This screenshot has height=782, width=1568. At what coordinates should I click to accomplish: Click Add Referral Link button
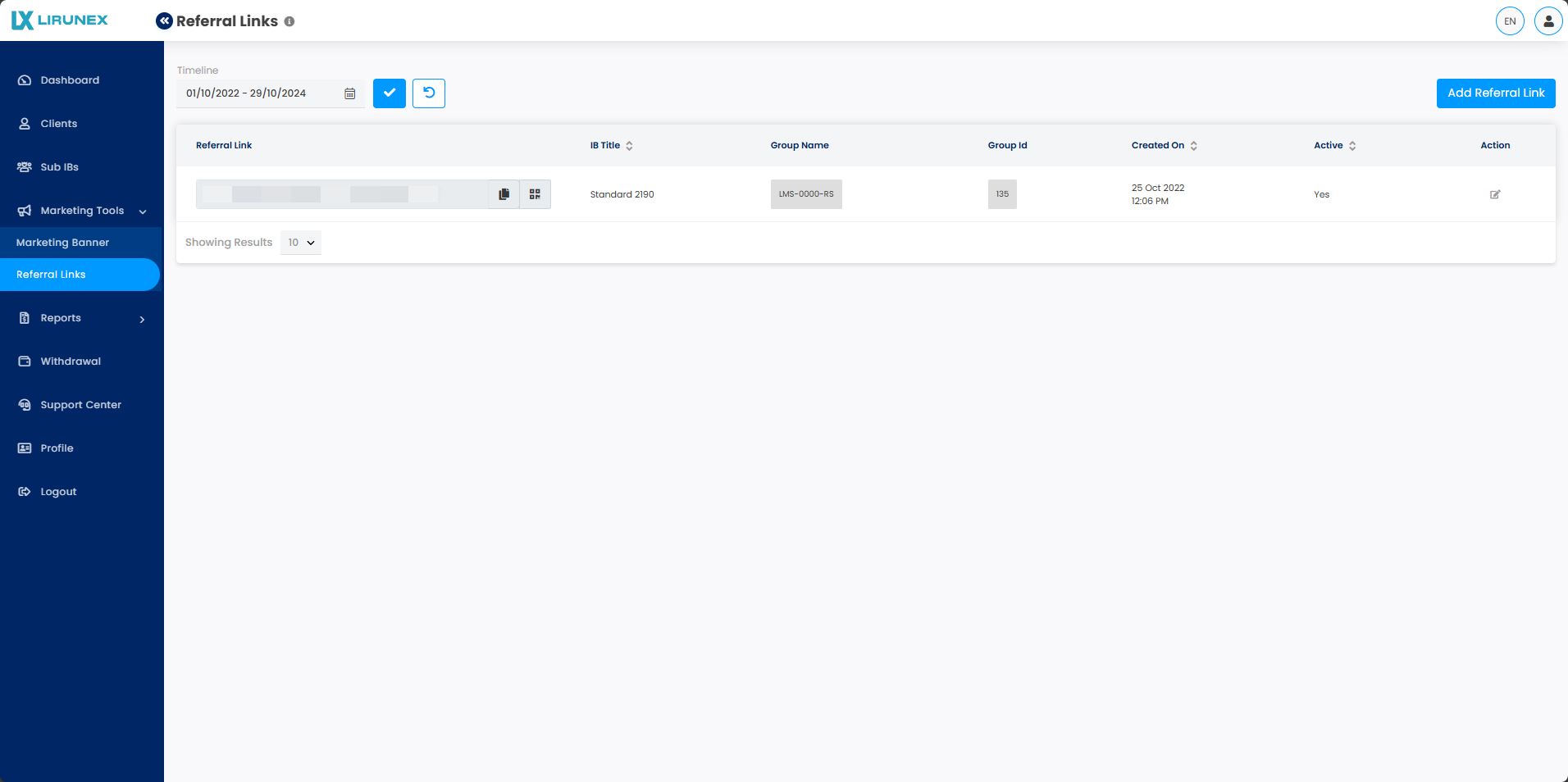pos(1495,93)
